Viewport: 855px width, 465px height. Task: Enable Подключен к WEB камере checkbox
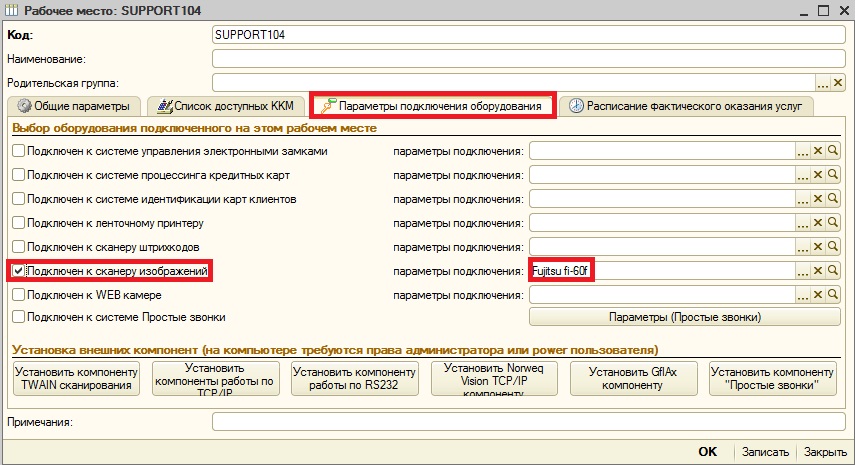(19, 295)
